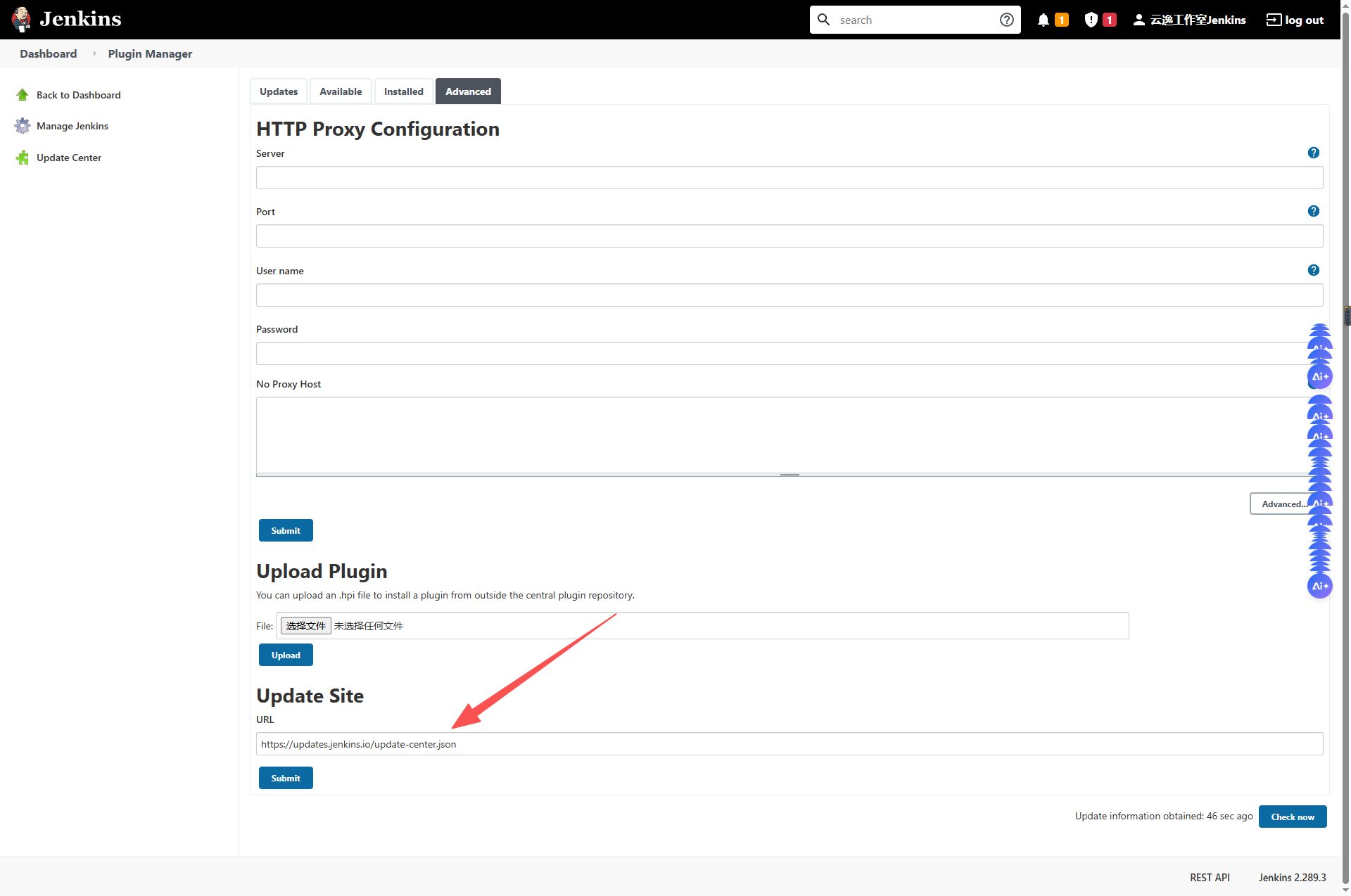This screenshot has height=896, width=1351.
Task: Submit the HTTP Proxy Configuration
Action: point(286,530)
